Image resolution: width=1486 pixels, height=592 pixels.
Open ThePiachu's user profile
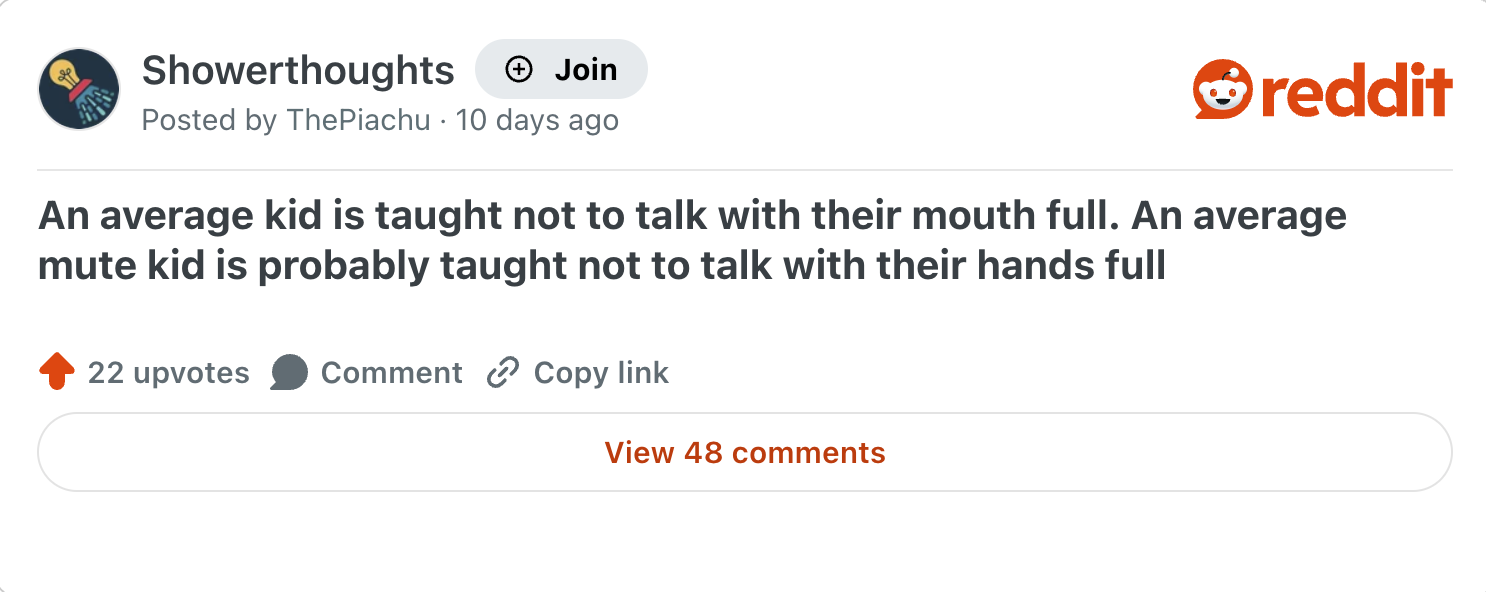pos(358,121)
